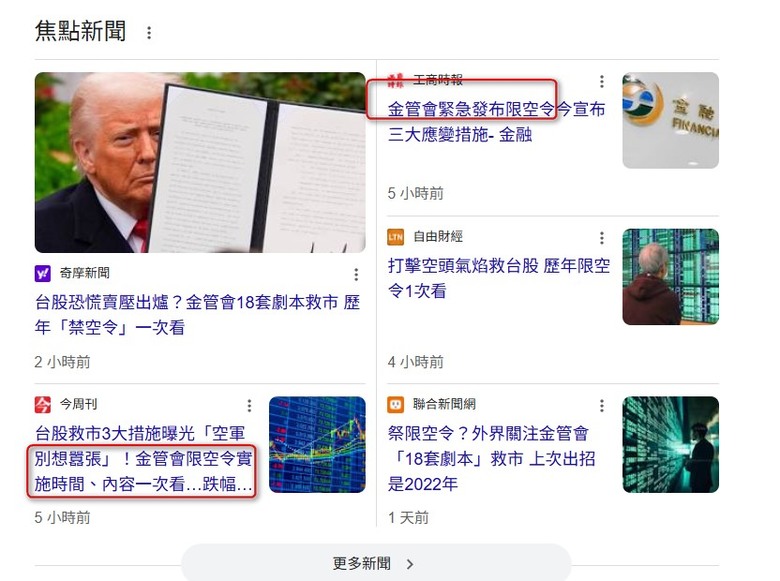
Task: Open three-dot menu for 自由財經 article
Action: 601,238
